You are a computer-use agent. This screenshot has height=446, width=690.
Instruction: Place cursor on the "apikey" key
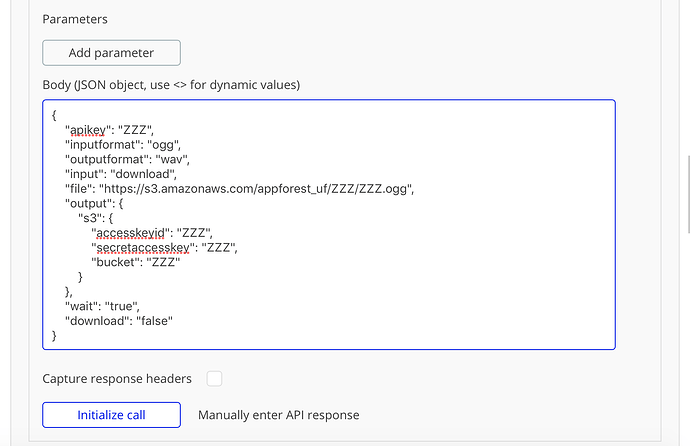click(90, 130)
